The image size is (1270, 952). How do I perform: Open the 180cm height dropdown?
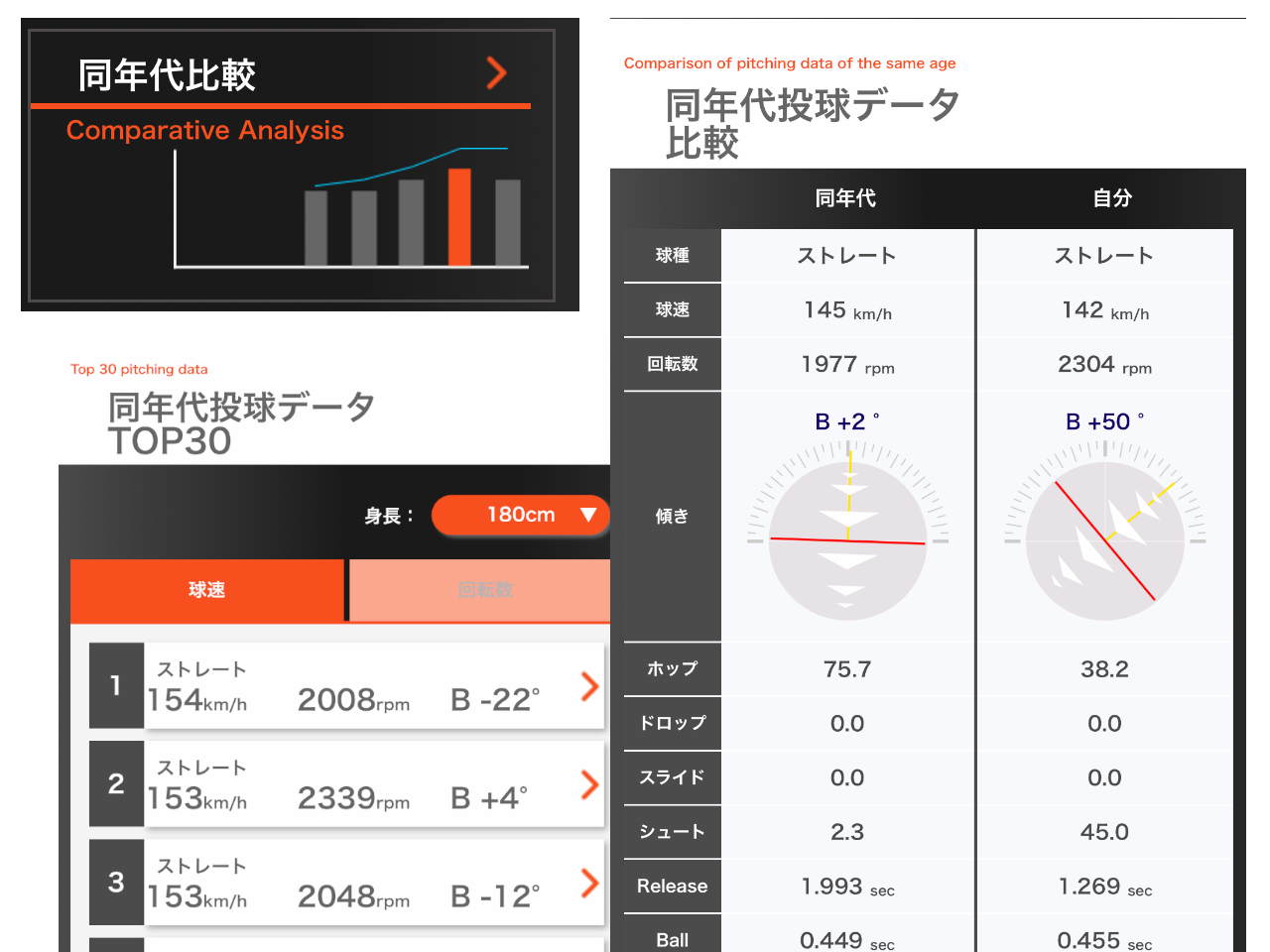tap(520, 515)
